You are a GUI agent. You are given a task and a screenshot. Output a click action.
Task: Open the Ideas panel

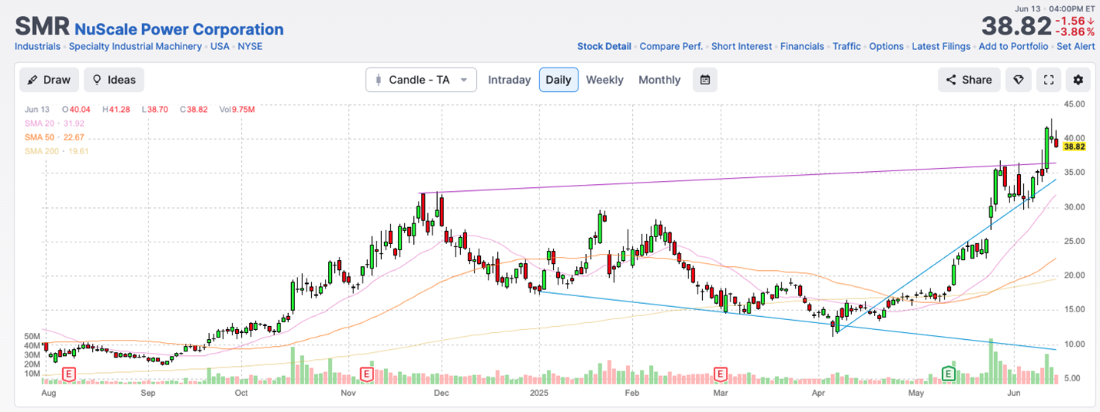point(114,80)
